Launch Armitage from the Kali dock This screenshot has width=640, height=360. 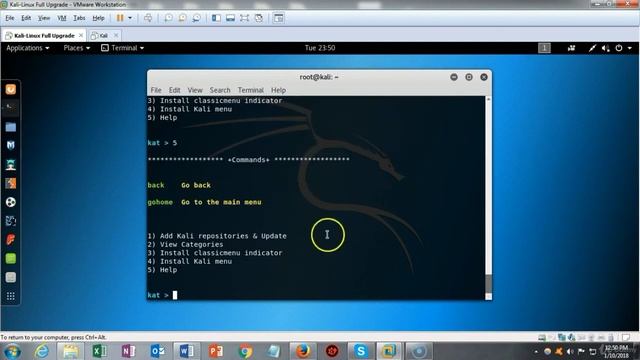(11, 164)
